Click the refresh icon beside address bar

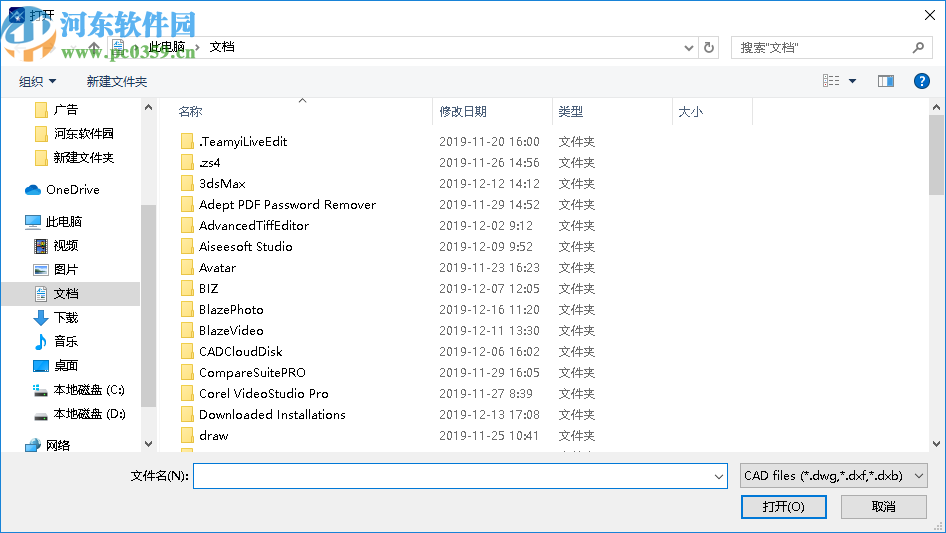(x=709, y=47)
